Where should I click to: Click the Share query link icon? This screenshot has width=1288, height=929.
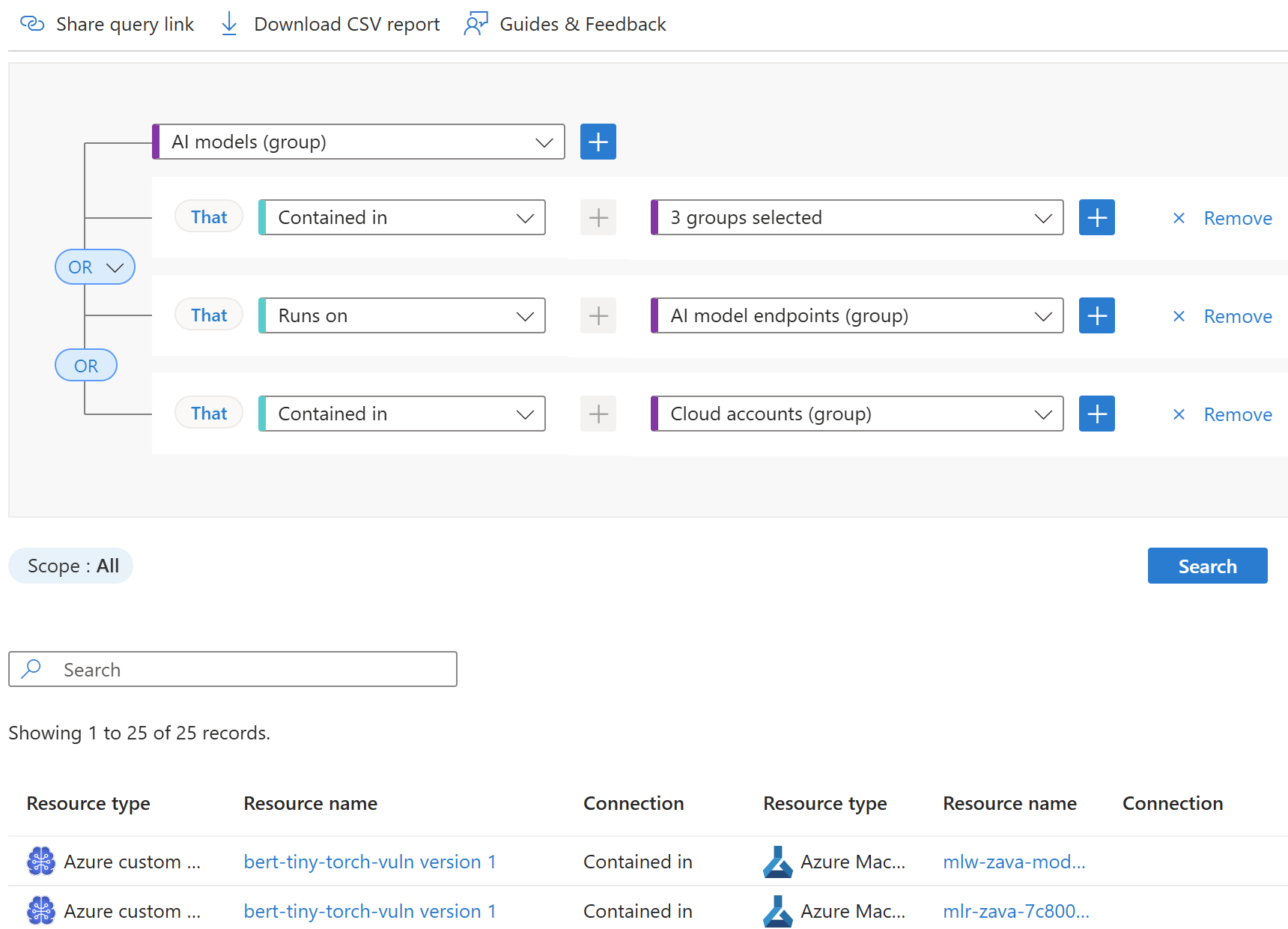pos(32,24)
